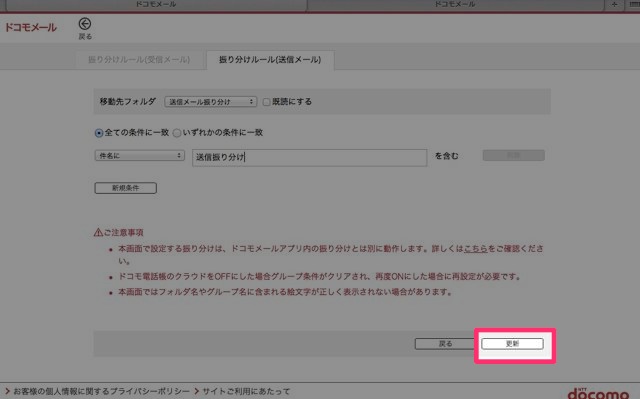Open the サイトご利用にあたって footer link
640x399 pixels.
[246, 391]
